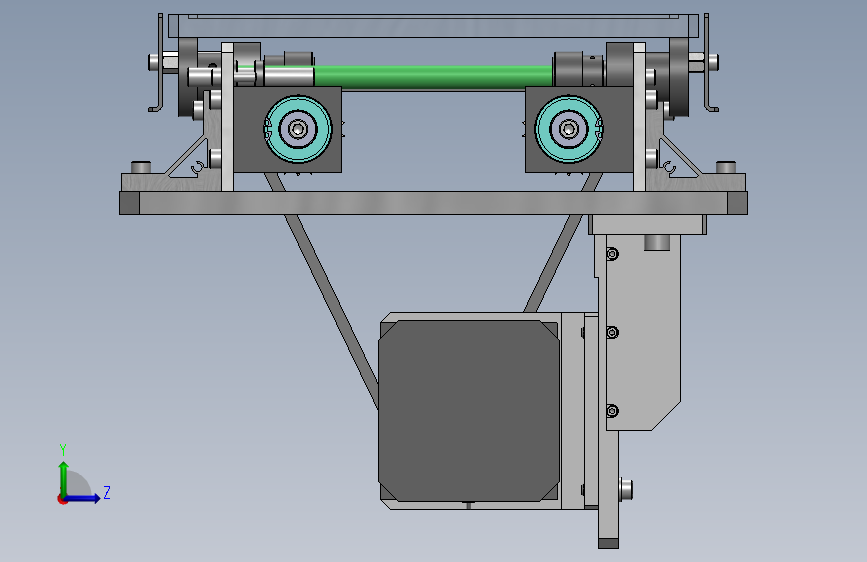Select the long horizontal base plate
Viewport: 867px width, 562px height.
pyautogui.click(x=434, y=203)
